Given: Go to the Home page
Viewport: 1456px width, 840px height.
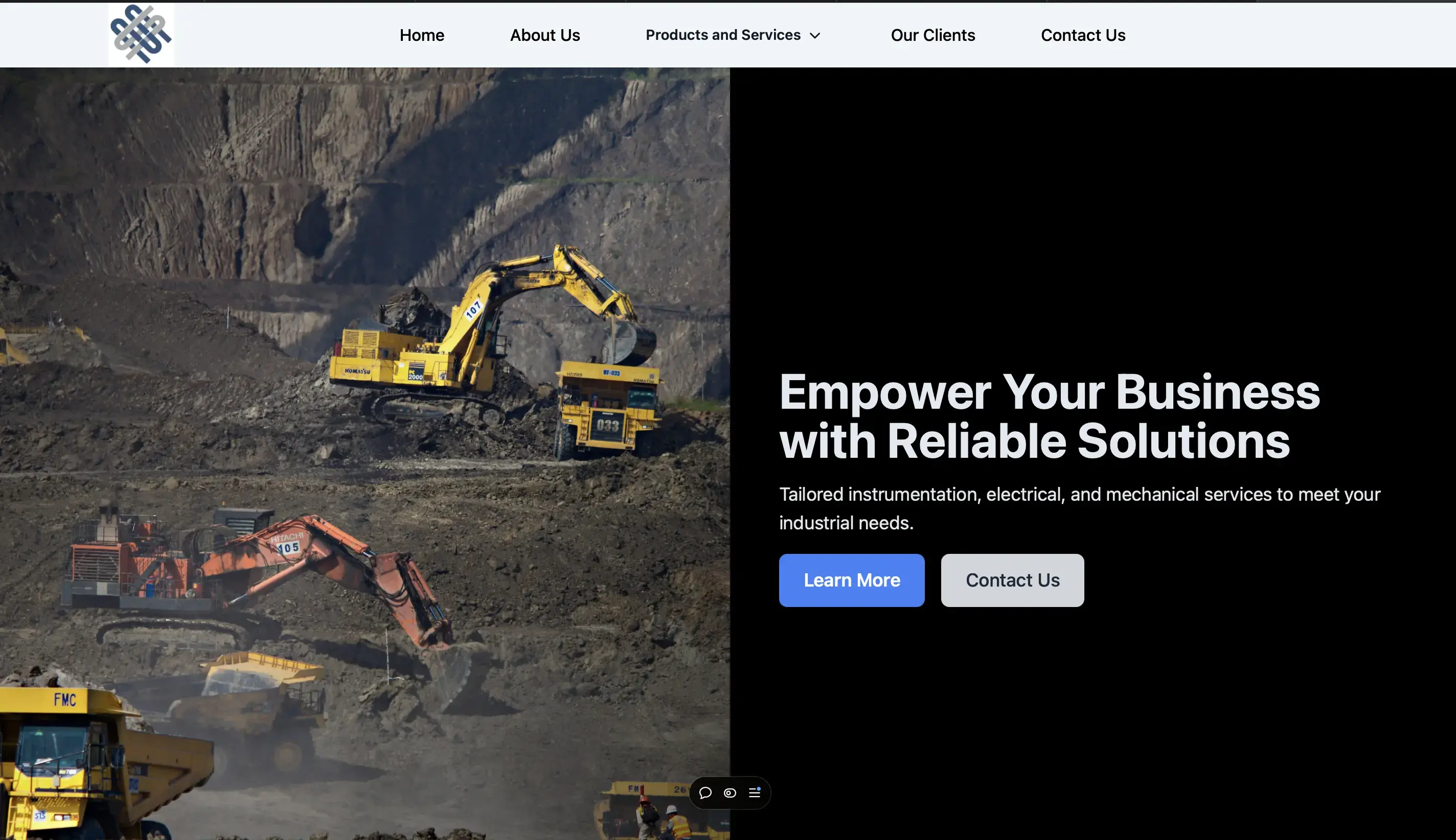Looking at the screenshot, I should 422,35.
